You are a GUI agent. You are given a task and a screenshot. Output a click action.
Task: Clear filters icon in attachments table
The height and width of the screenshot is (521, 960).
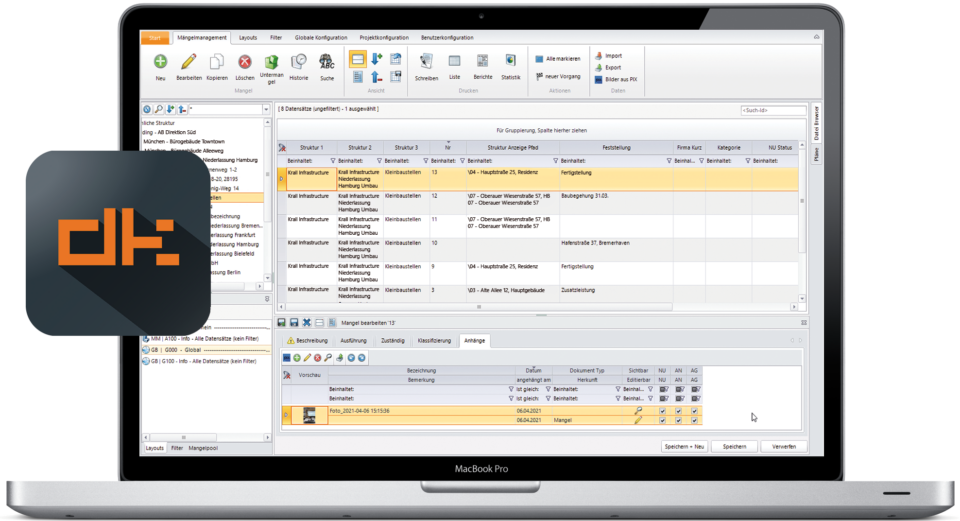tap(287, 375)
